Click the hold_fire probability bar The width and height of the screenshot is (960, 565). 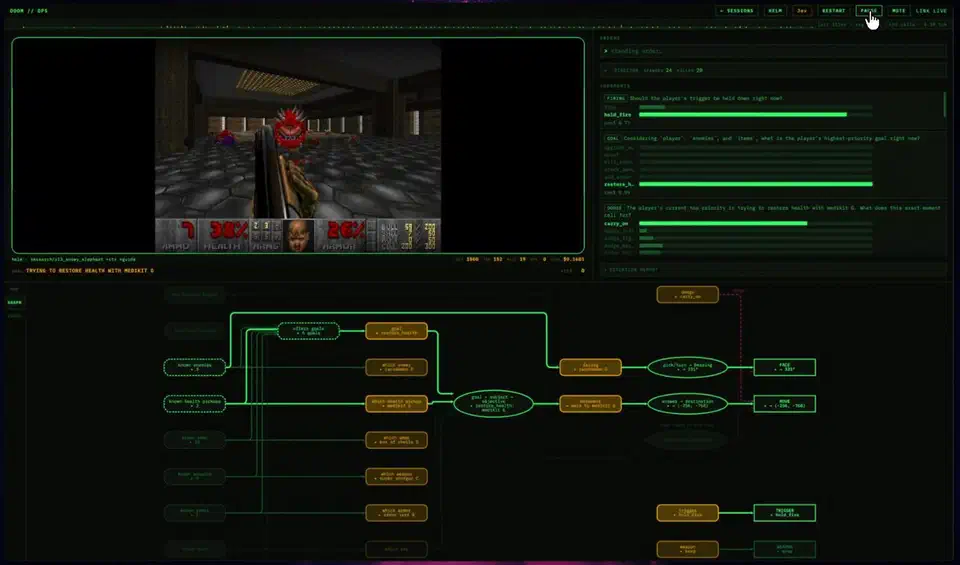pos(756,114)
